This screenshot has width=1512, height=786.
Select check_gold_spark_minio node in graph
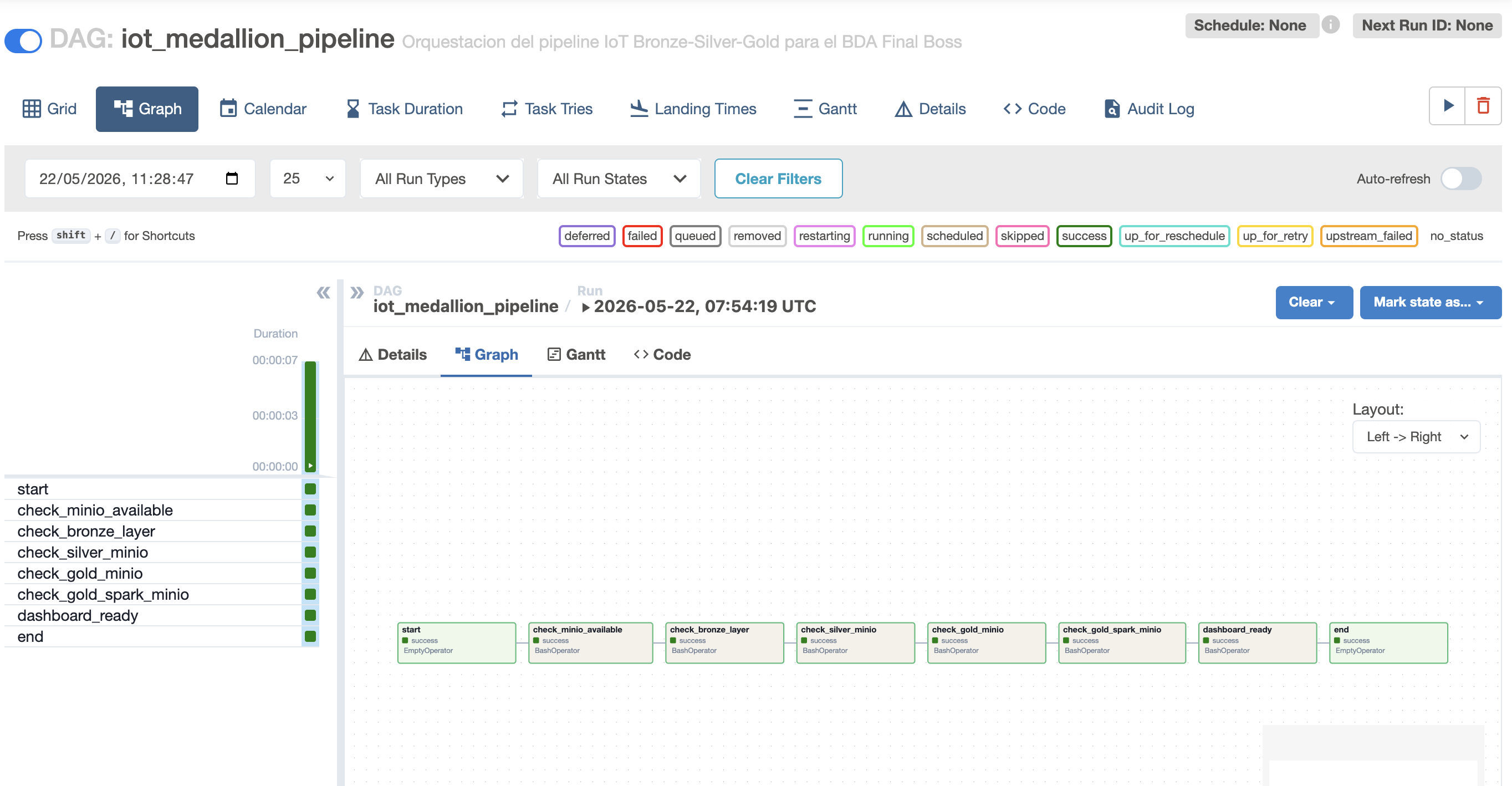tap(1122, 643)
